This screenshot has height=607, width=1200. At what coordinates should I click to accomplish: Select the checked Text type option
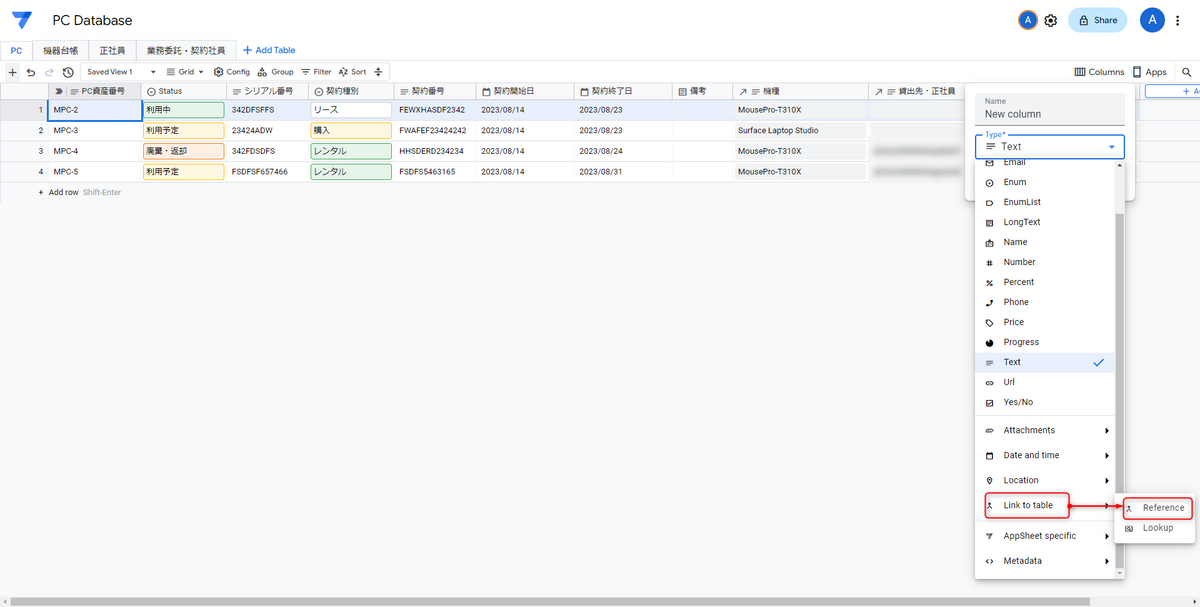[1046, 362]
